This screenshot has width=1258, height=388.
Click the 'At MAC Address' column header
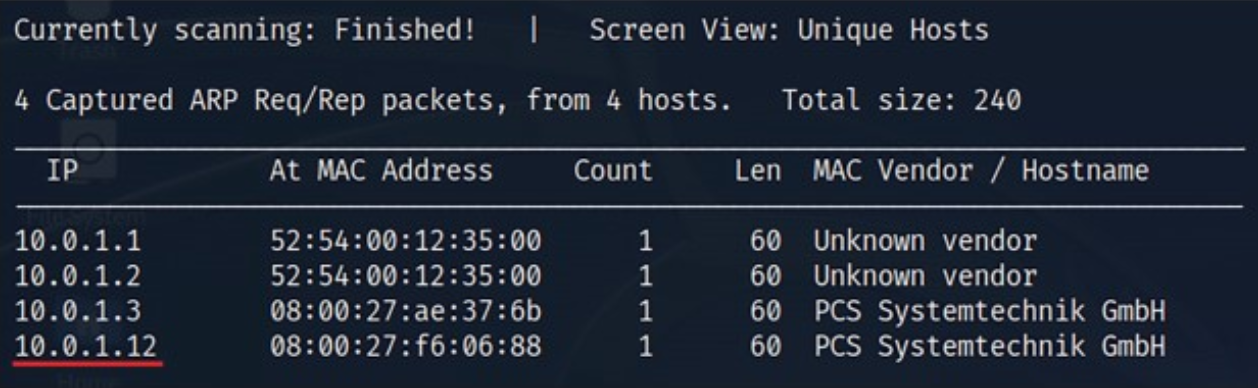click(x=381, y=171)
